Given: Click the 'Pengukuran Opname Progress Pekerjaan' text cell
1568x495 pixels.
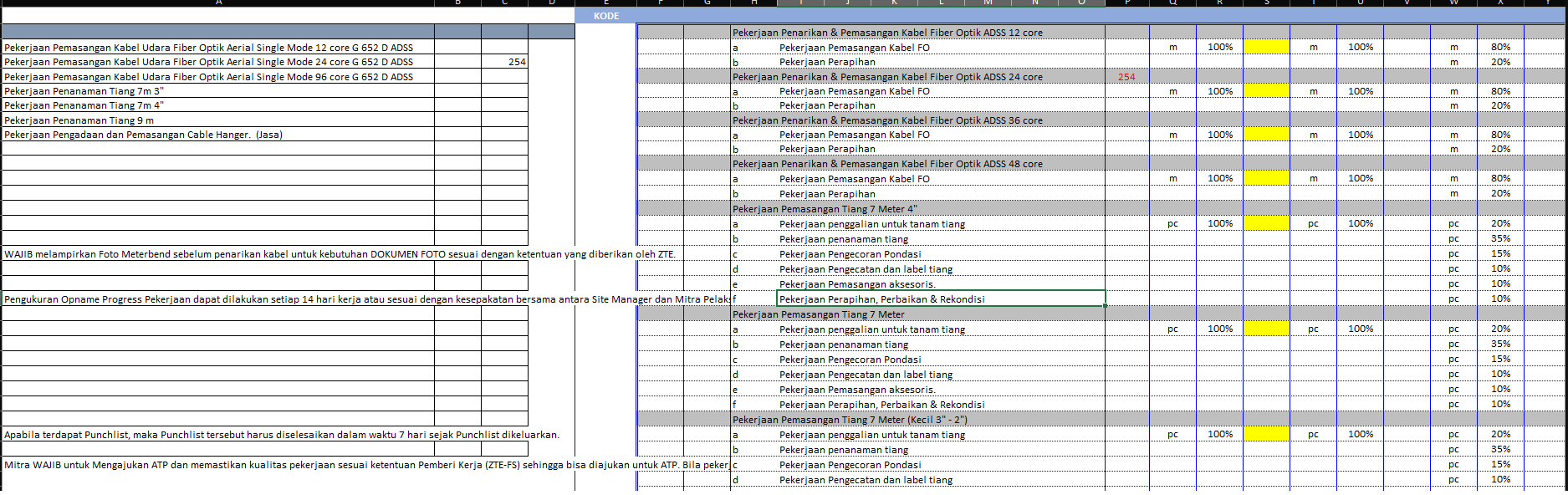Looking at the screenshot, I should (365, 299).
